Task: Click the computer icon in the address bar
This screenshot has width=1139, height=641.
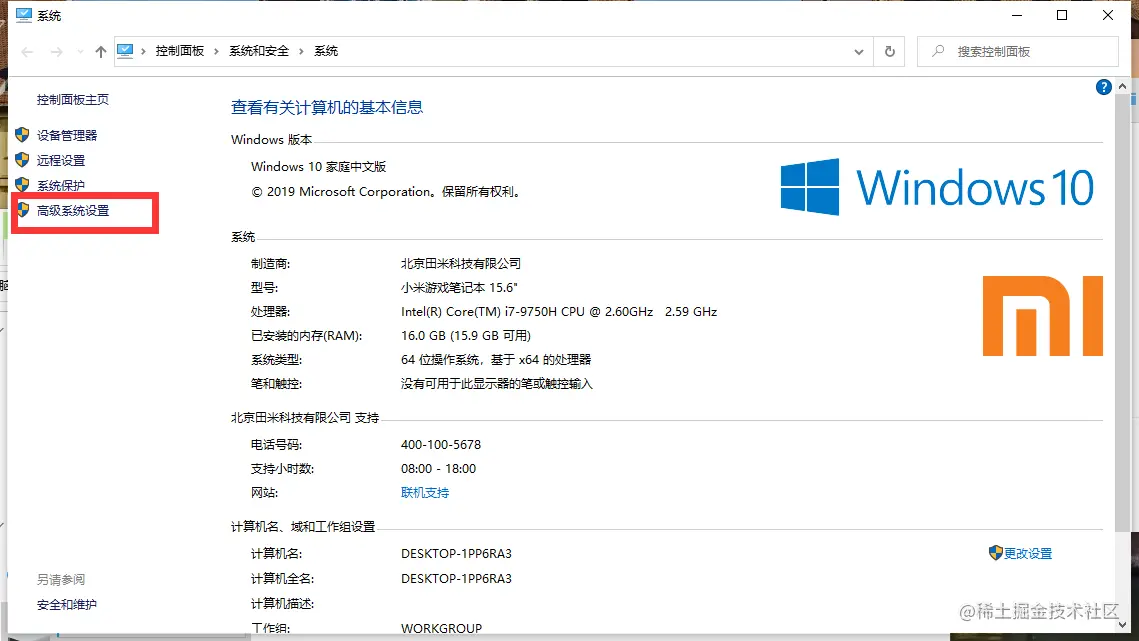Action: [125, 51]
